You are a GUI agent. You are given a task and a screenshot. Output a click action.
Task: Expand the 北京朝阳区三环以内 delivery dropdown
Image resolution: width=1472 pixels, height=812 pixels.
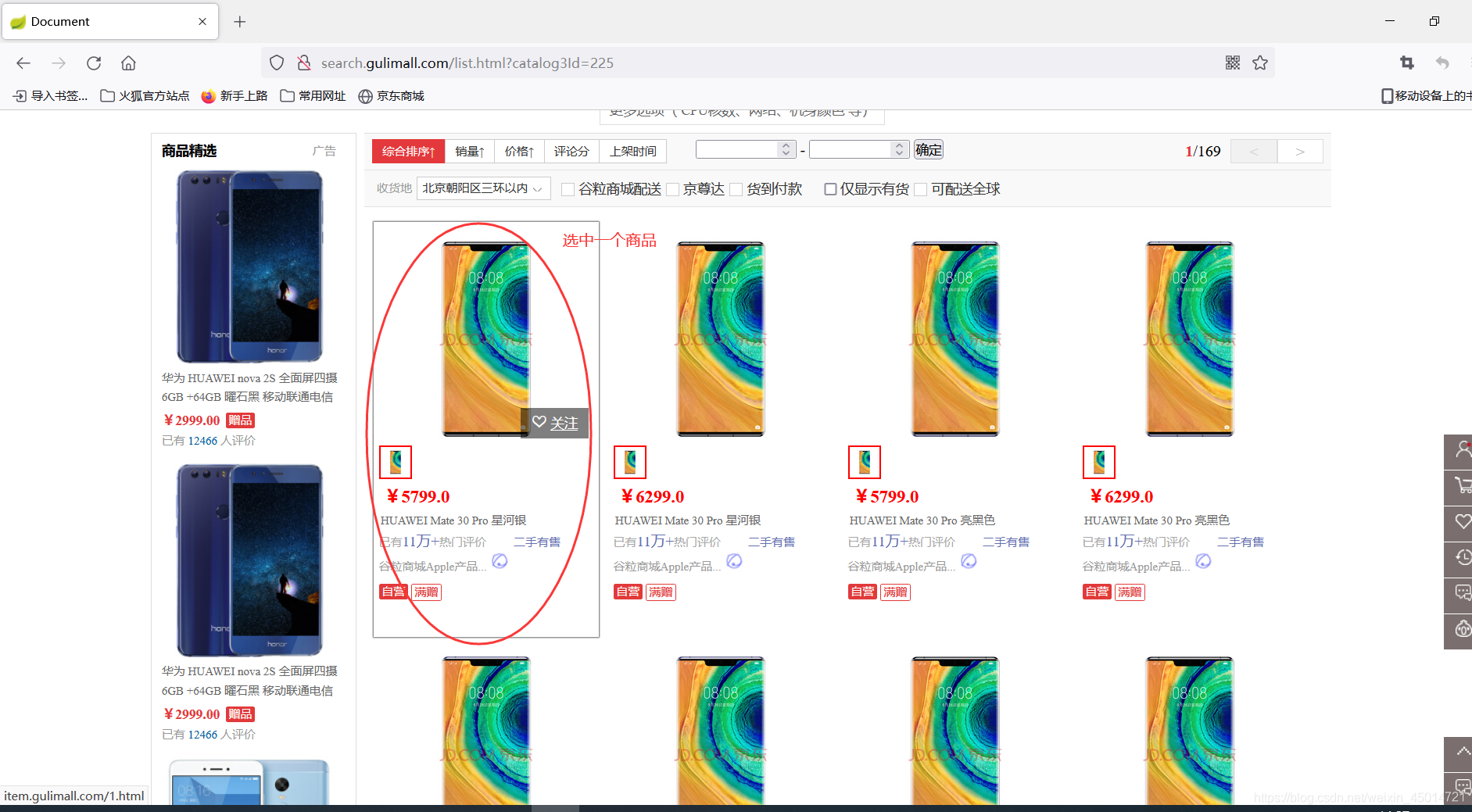[484, 188]
